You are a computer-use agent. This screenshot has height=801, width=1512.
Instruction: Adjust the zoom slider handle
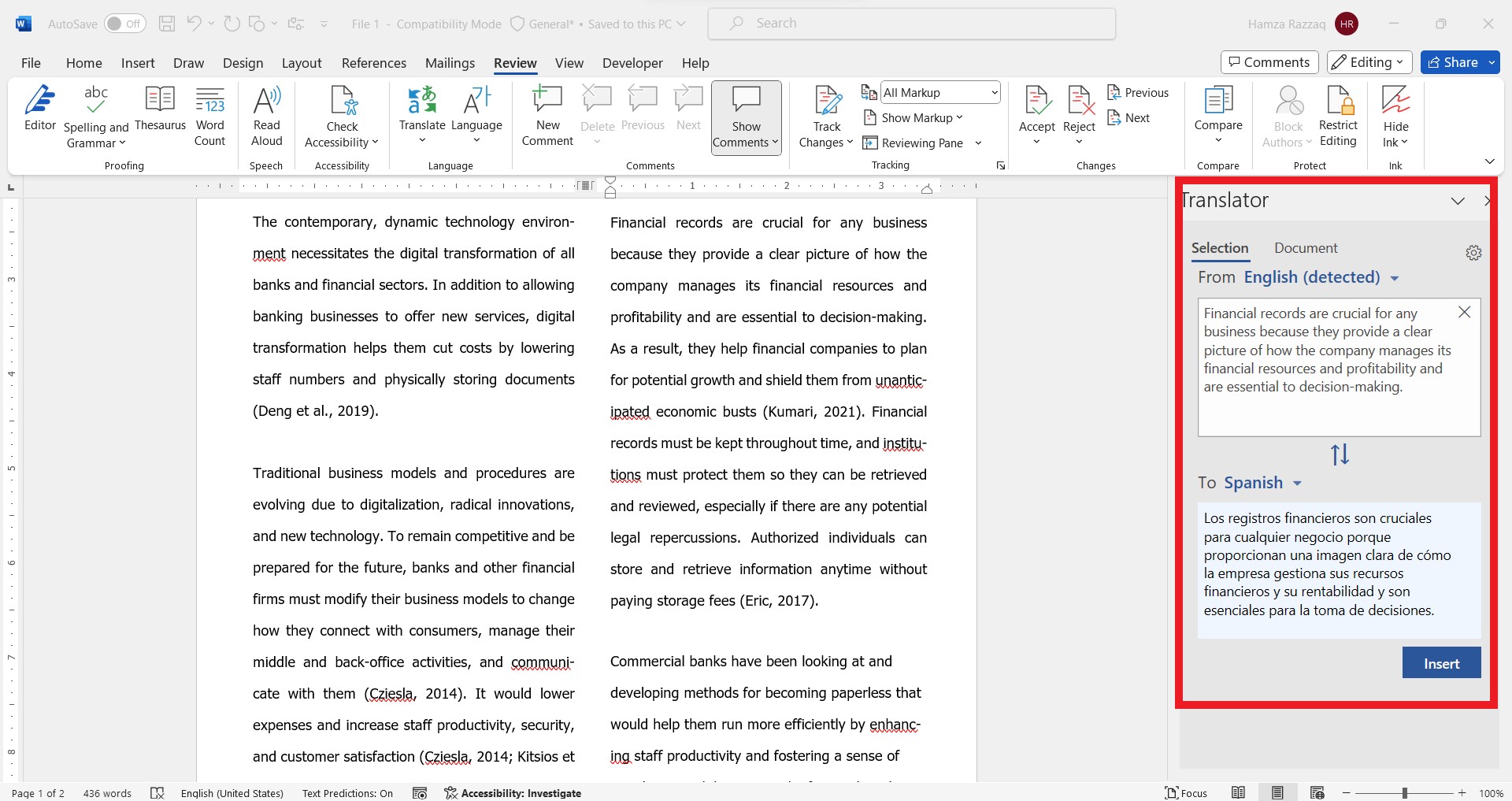1404,793
